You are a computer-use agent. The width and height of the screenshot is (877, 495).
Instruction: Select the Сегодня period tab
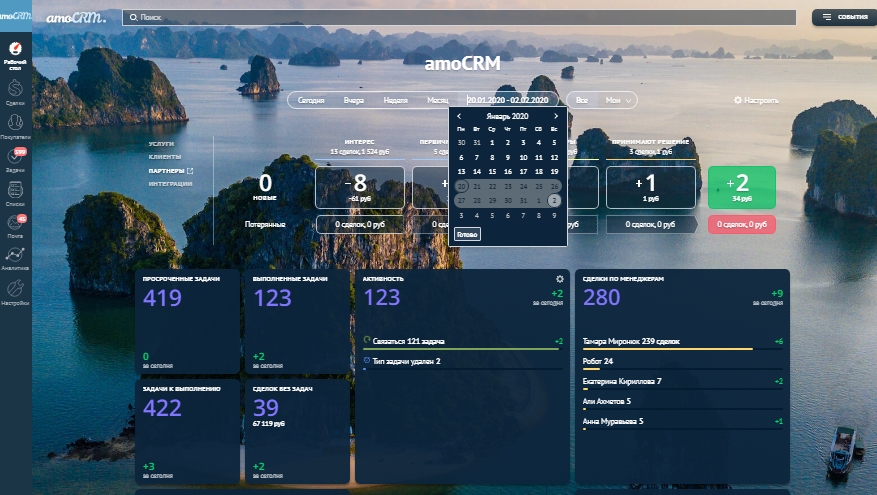click(x=311, y=100)
